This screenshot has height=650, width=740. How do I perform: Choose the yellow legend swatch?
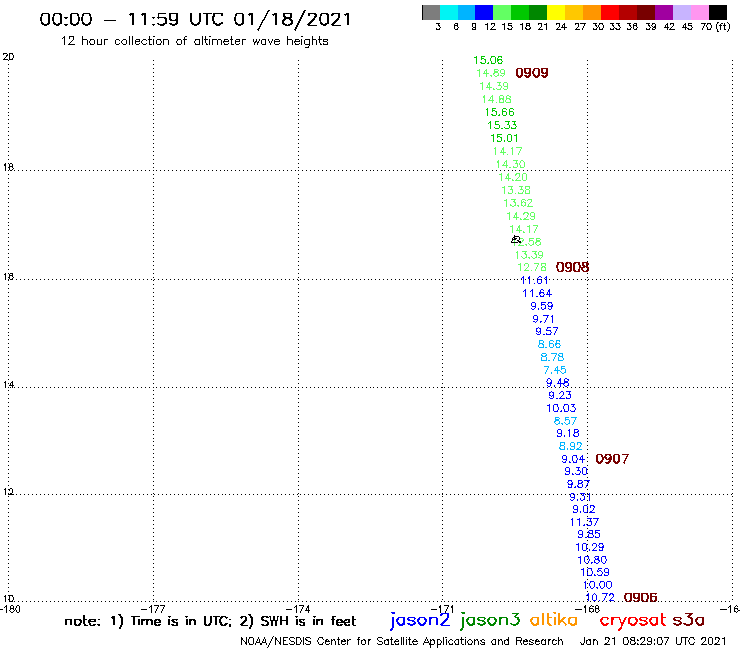click(x=556, y=12)
